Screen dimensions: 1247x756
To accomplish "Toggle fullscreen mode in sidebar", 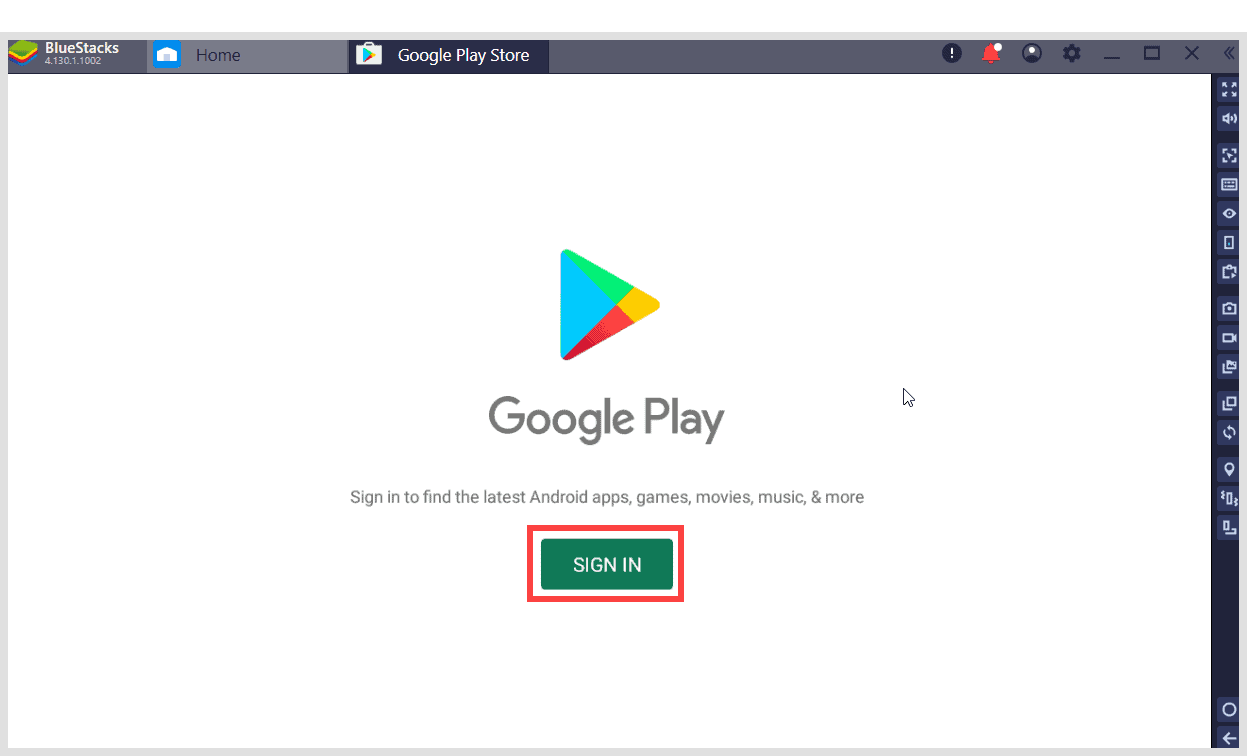I will pyautogui.click(x=1230, y=89).
